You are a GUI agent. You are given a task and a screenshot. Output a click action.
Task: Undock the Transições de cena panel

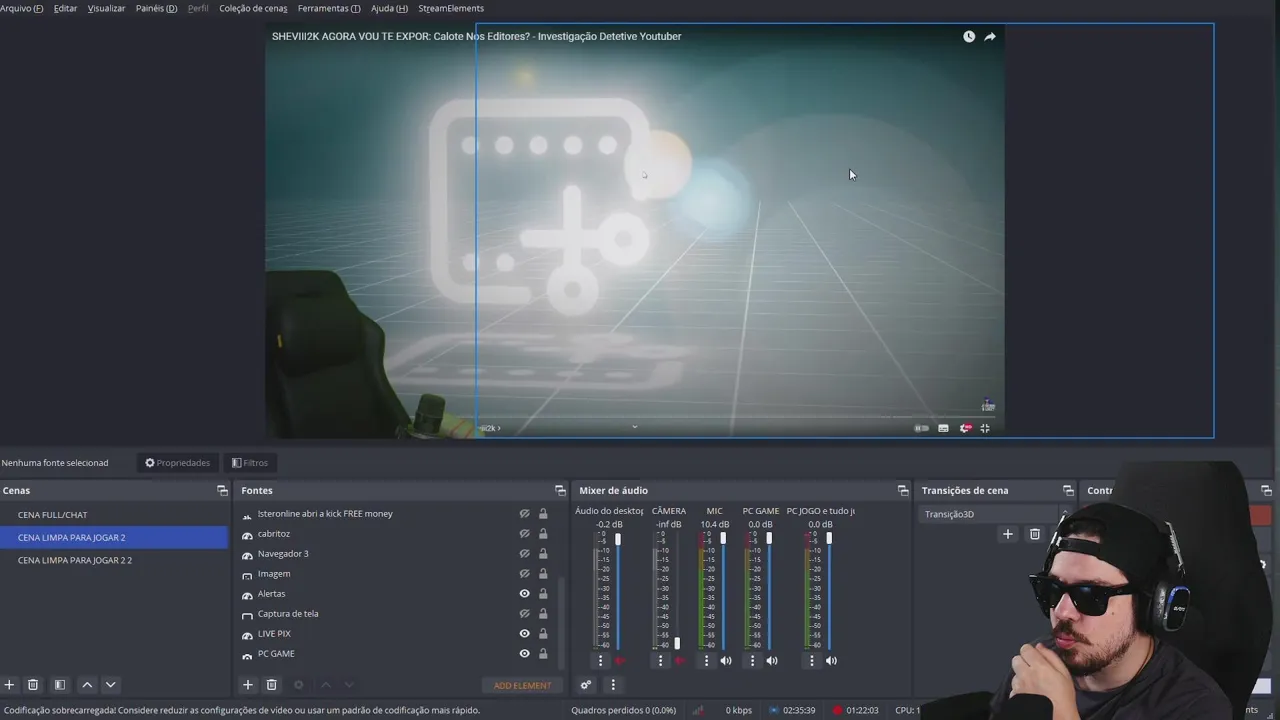[x=1068, y=490]
